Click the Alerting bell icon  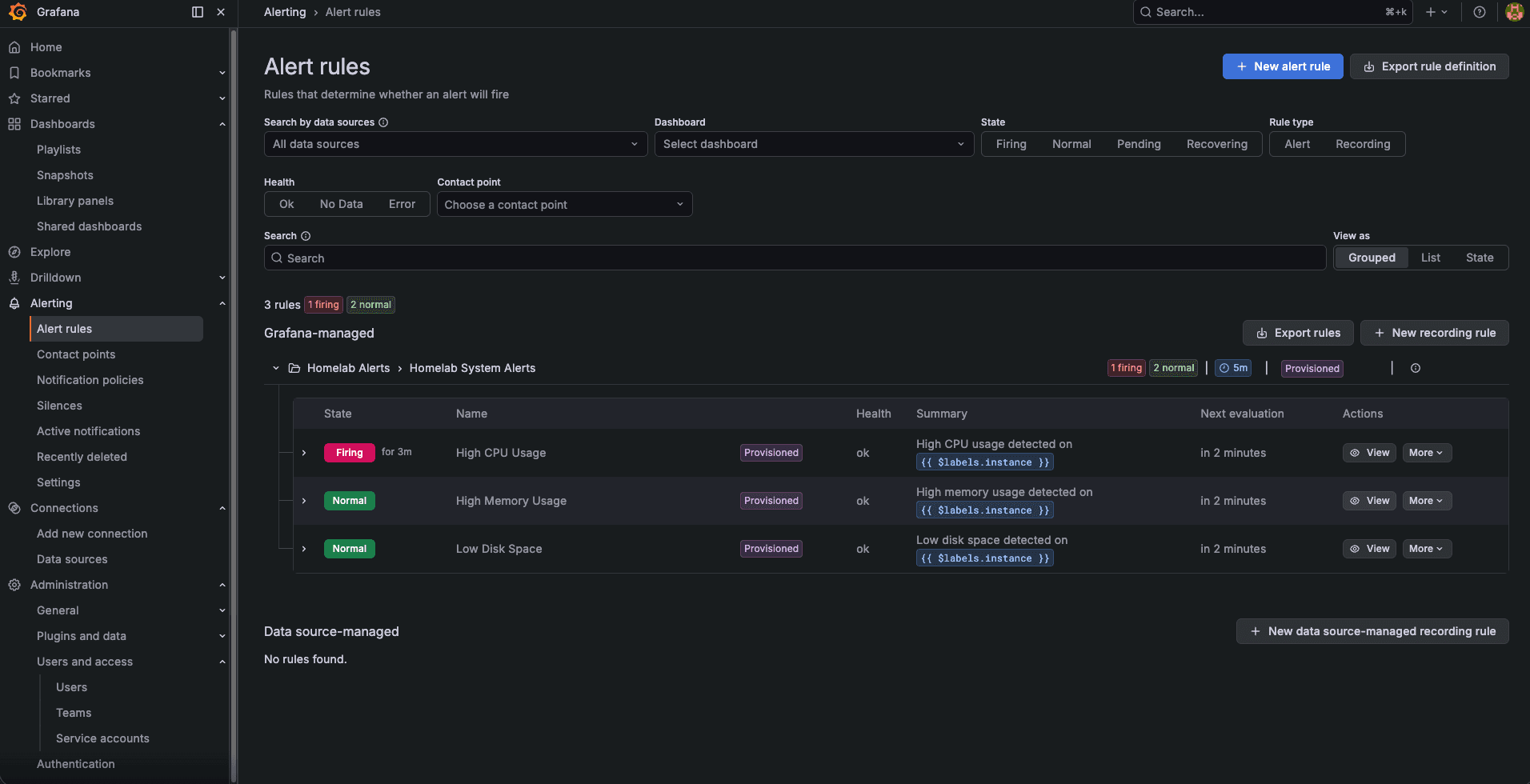point(14,303)
